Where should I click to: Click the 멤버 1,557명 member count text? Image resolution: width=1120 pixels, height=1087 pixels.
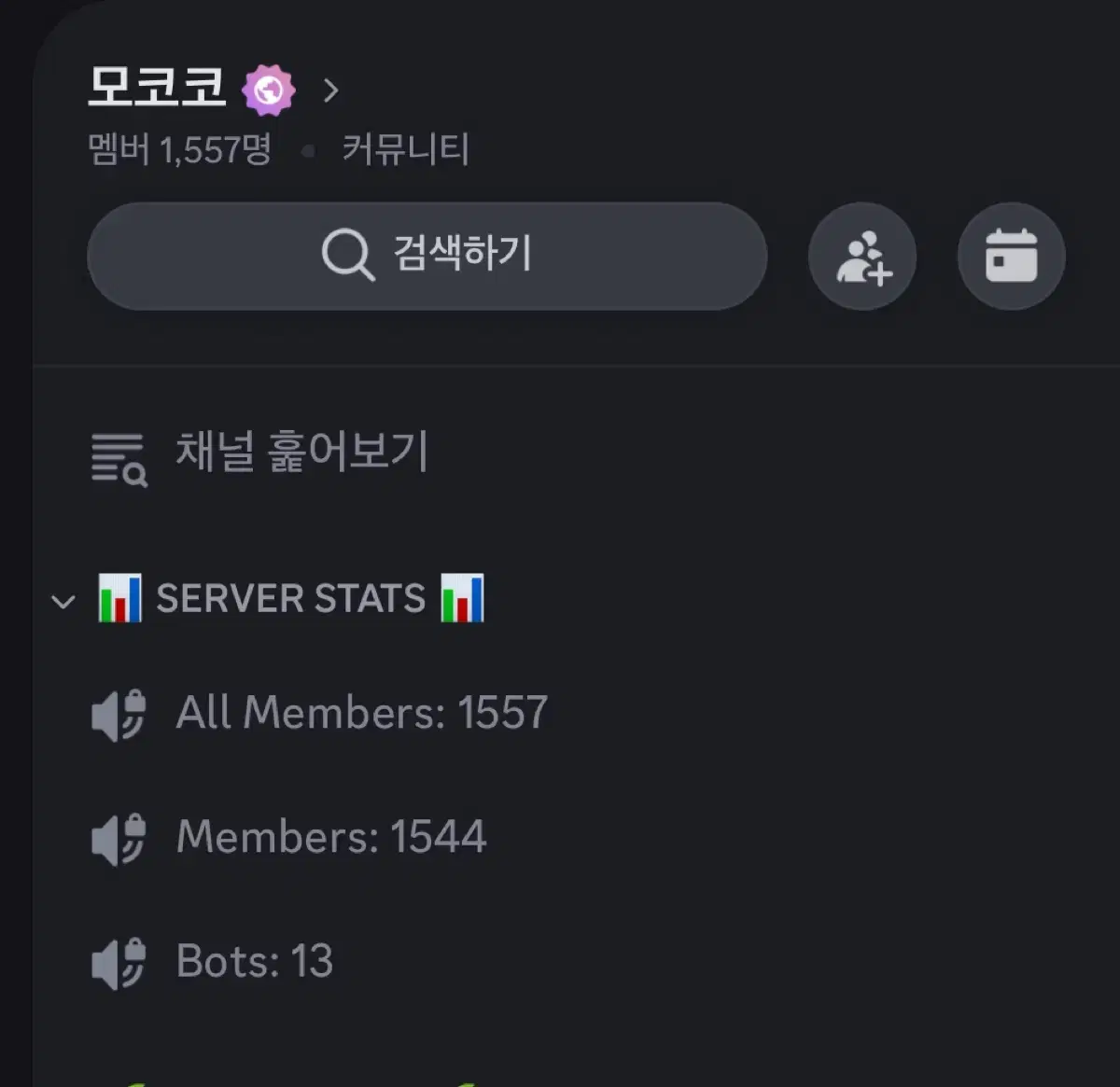[180, 149]
